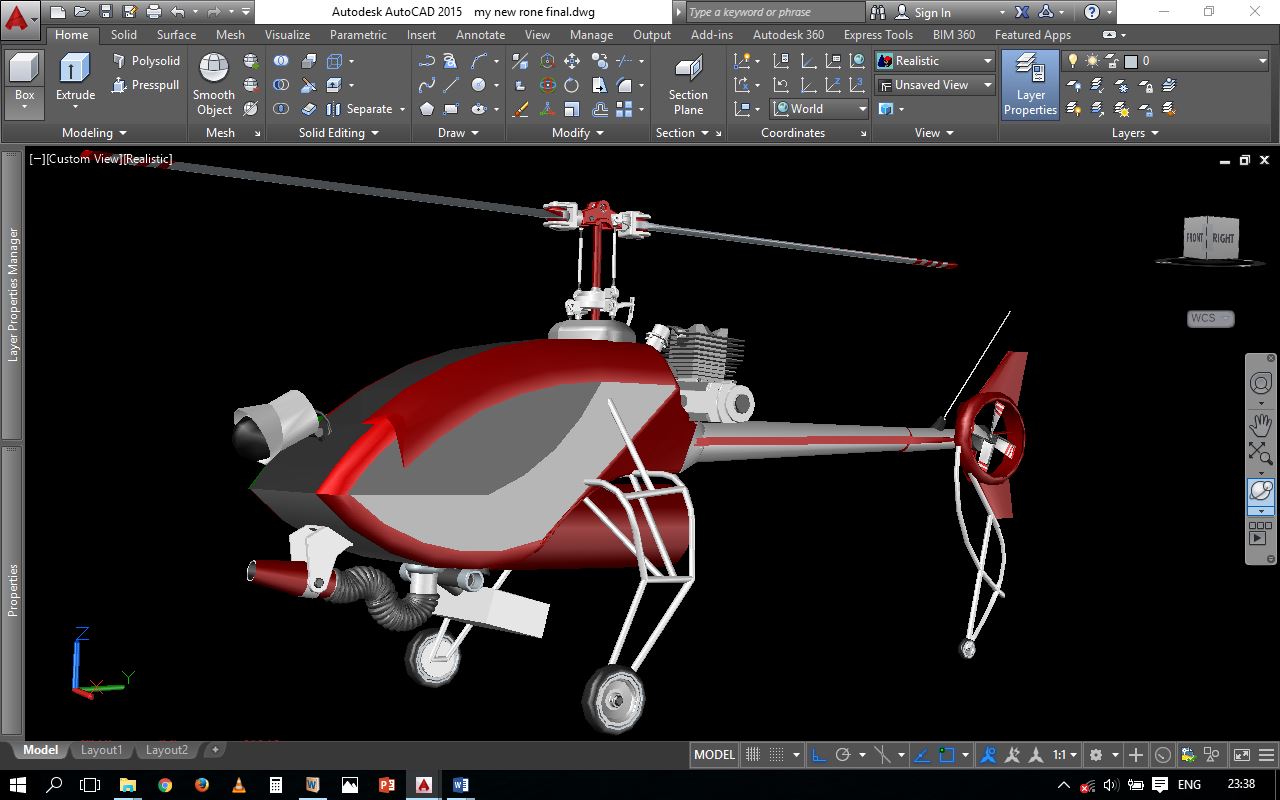Toggle the grid display in status bar
This screenshot has width=1280, height=800.
click(x=753, y=755)
